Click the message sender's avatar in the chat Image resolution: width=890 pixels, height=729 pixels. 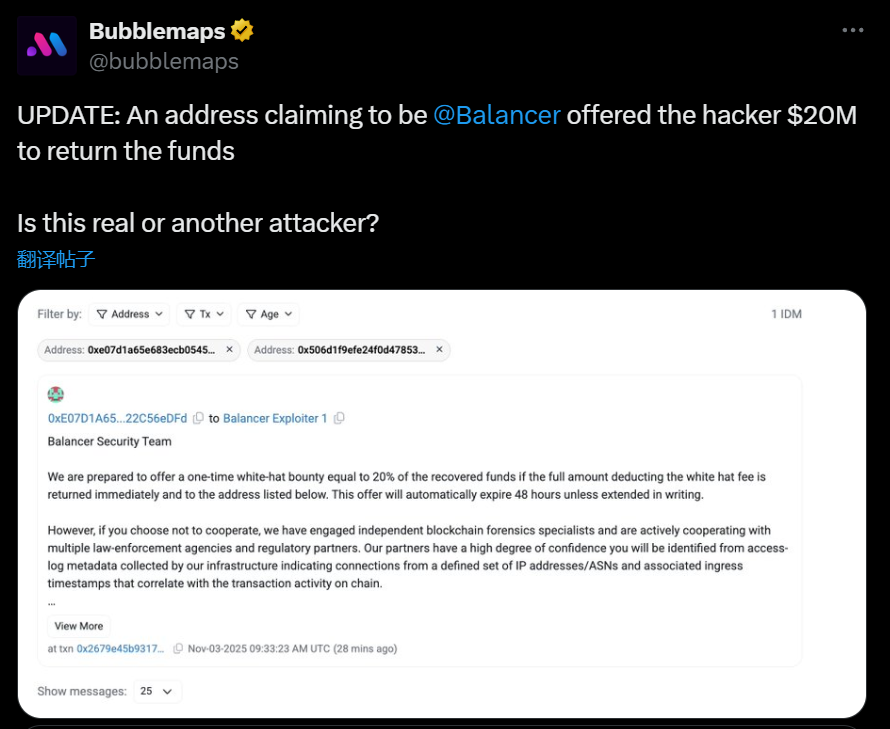tap(57, 394)
